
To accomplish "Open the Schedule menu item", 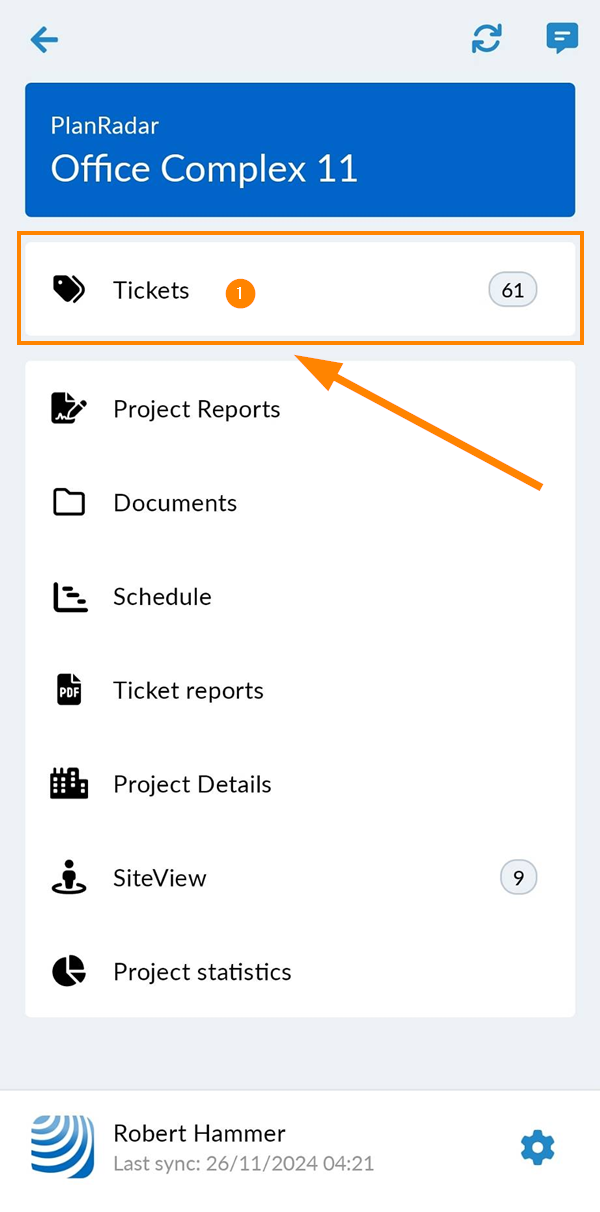I will point(300,597).
